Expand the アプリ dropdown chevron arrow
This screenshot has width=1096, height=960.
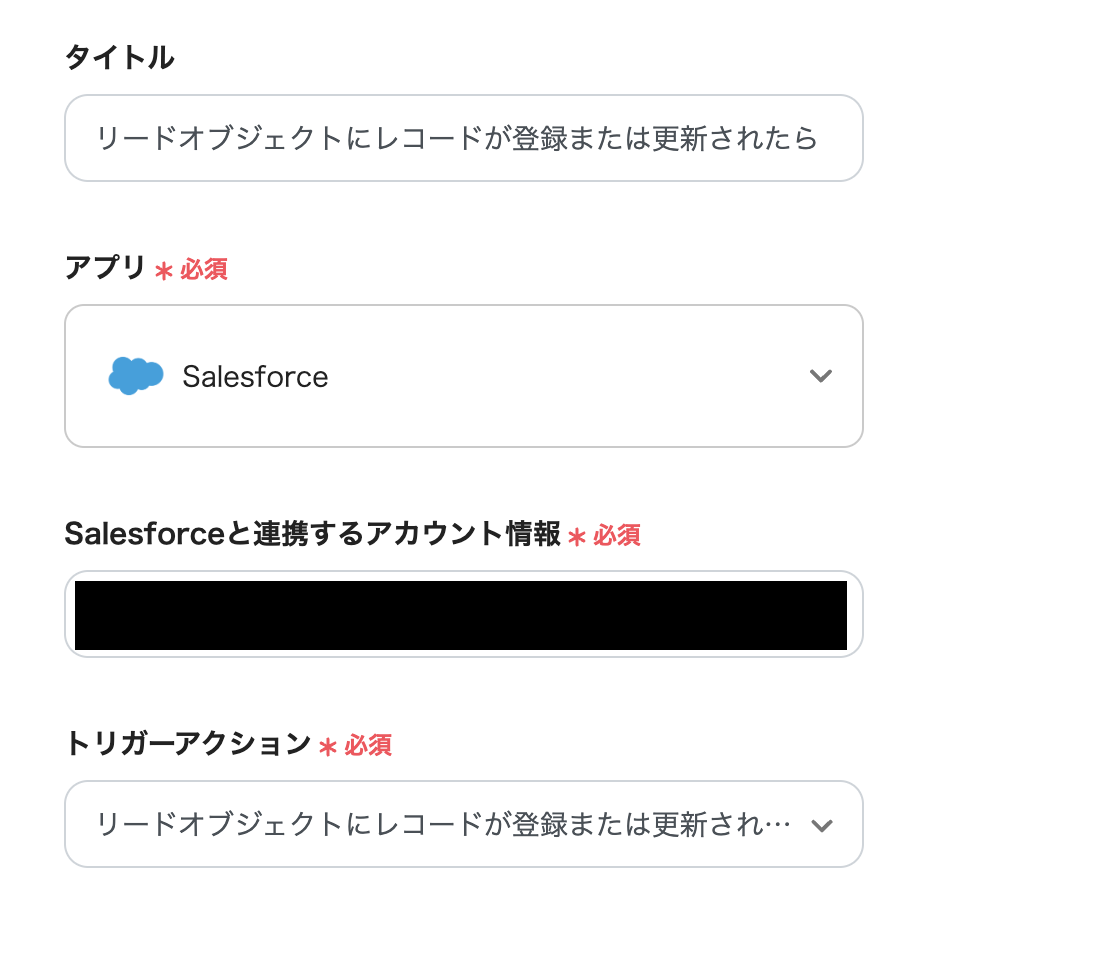pyautogui.click(x=820, y=376)
